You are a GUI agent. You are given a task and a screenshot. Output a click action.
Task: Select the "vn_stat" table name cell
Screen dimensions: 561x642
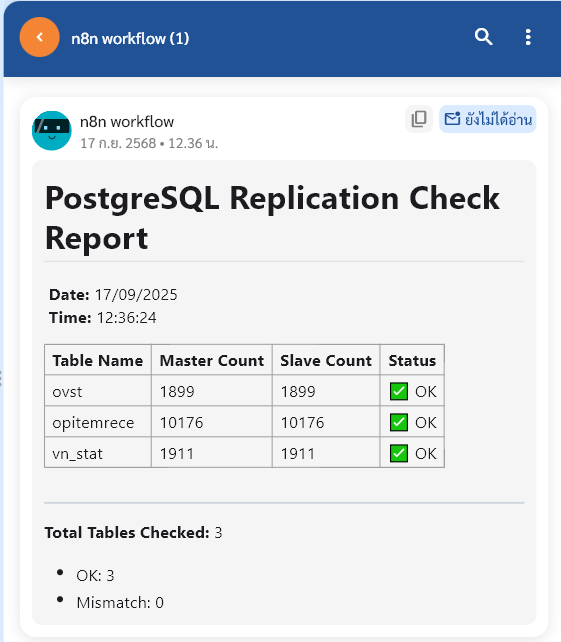click(x=98, y=454)
